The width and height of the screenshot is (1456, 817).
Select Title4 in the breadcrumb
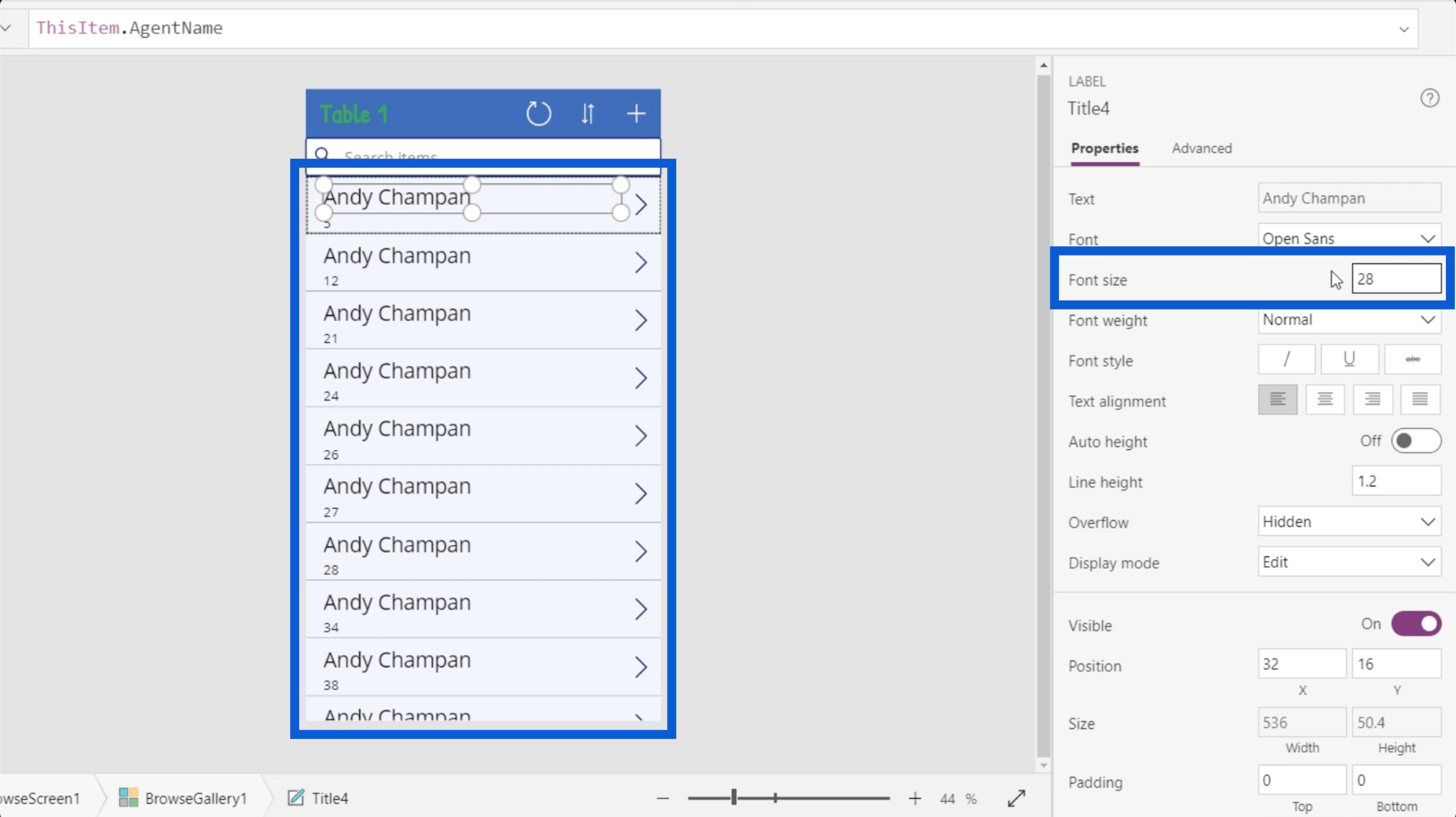330,798
